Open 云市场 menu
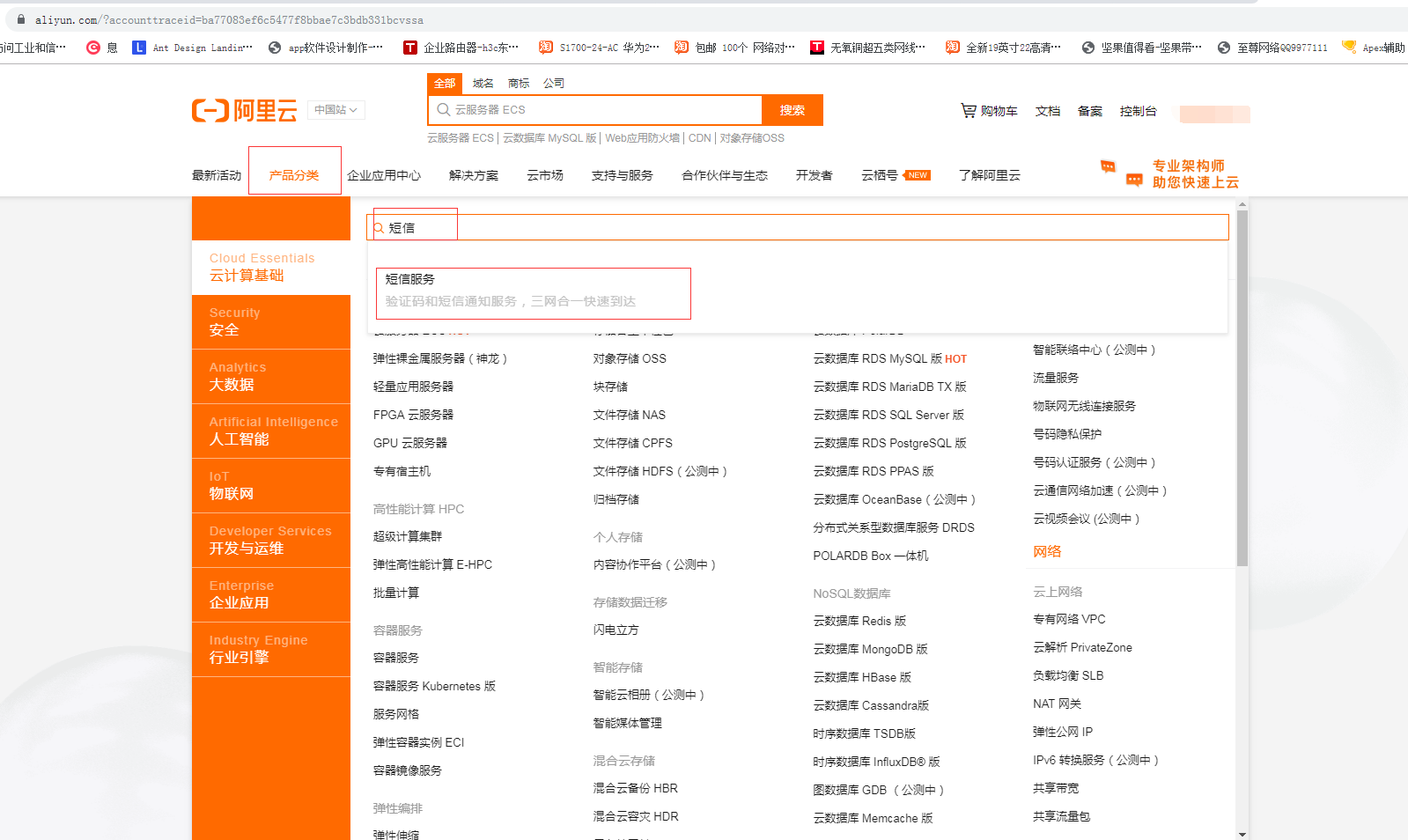 tap(545, 175)
